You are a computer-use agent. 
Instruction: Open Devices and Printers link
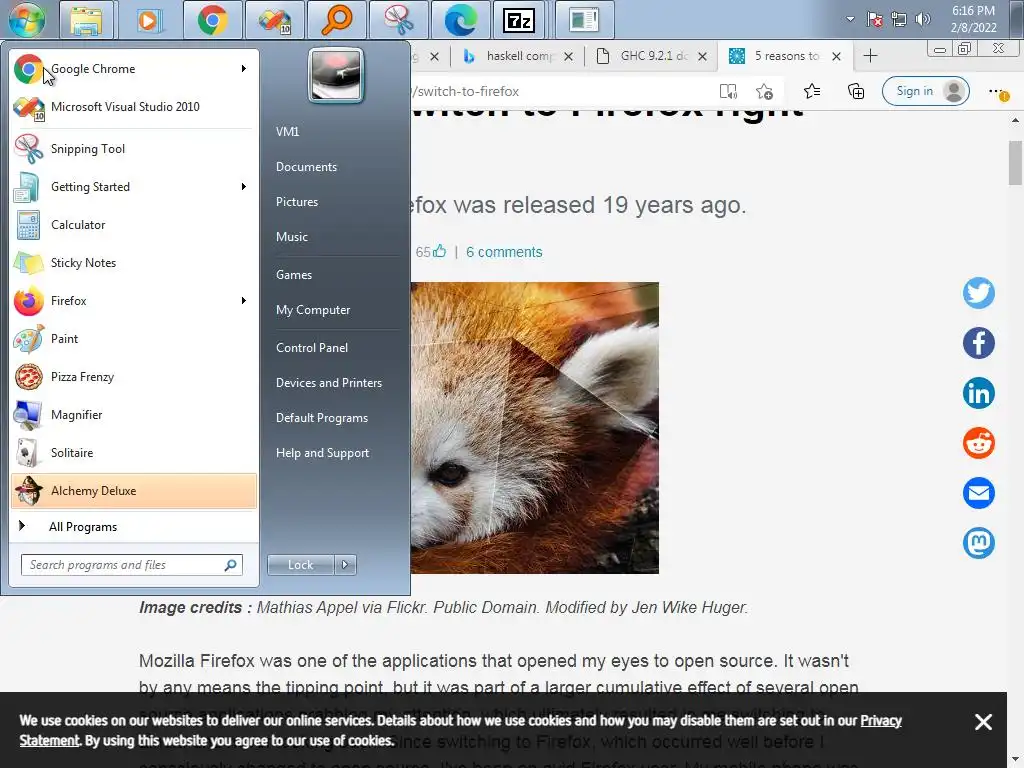tap(328, 383)
